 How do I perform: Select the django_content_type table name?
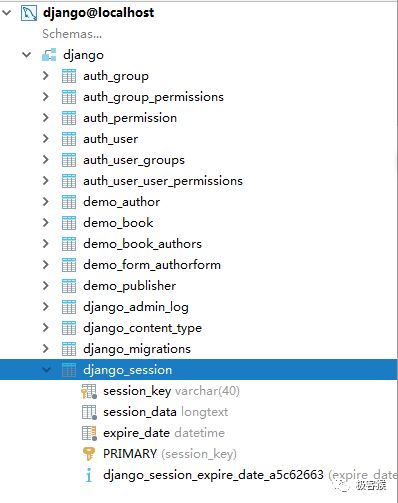(143, 328)
